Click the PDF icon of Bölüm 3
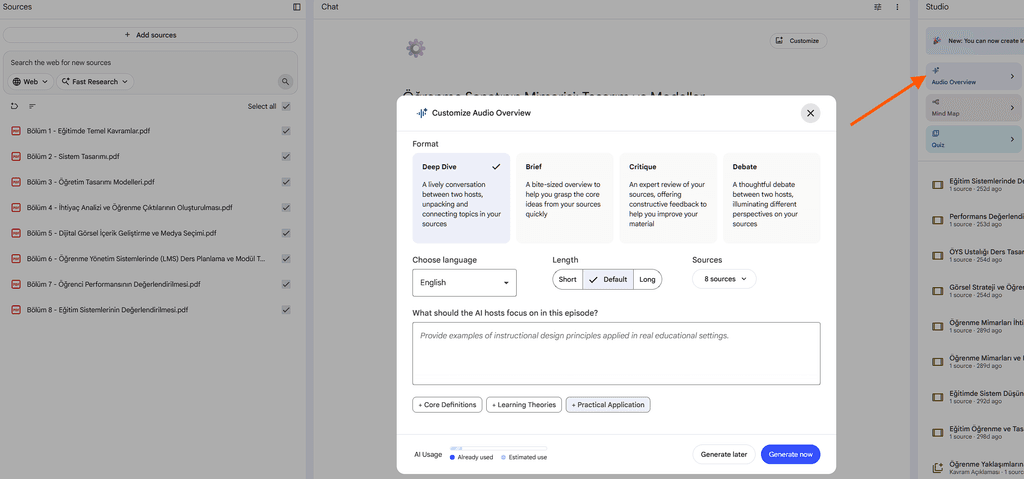 click(x=16, y=182)
